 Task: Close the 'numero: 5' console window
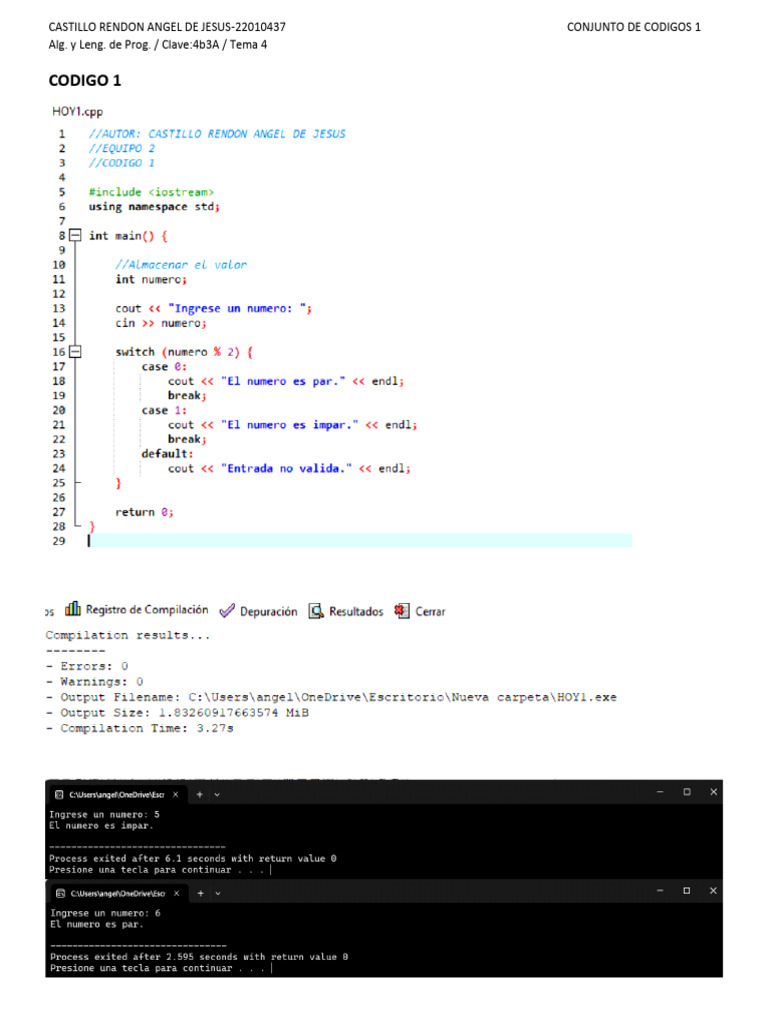714,792
